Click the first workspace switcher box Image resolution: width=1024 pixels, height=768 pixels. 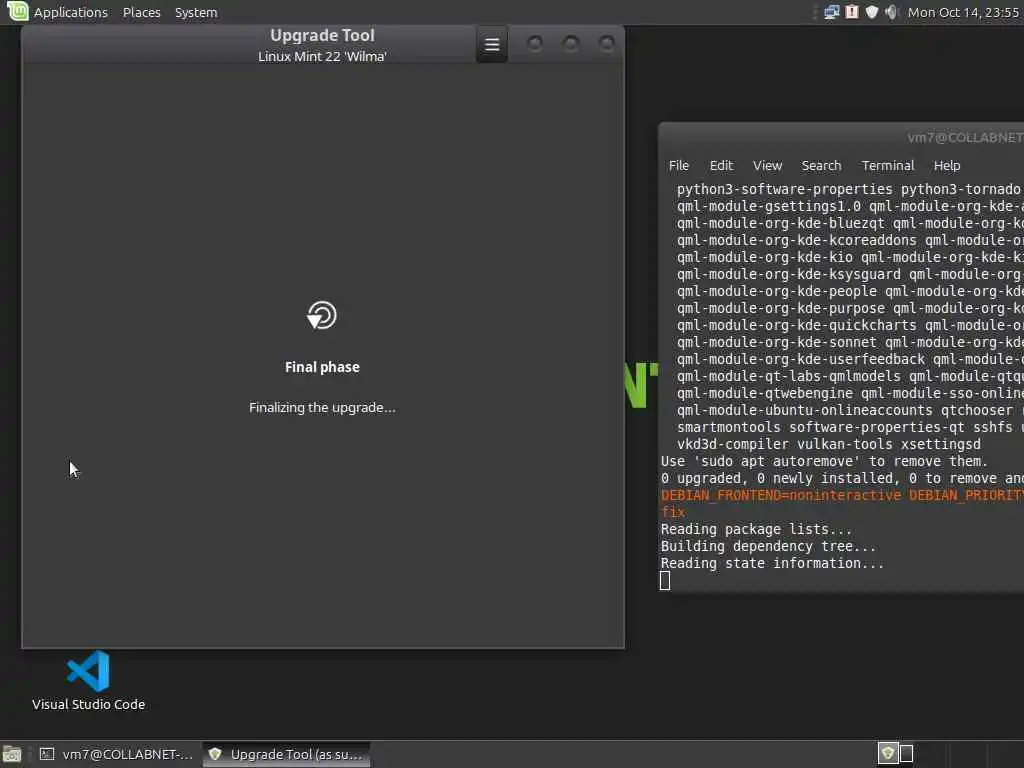coord(887,754)
